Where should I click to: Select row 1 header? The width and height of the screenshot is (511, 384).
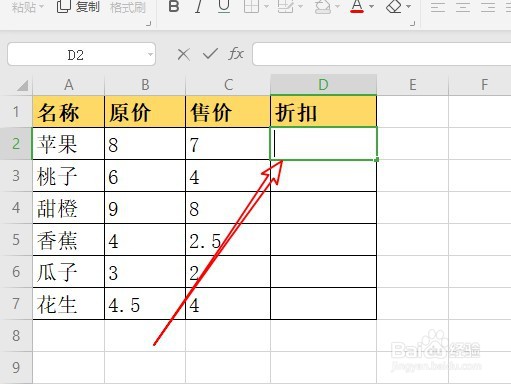pos(16,112)
